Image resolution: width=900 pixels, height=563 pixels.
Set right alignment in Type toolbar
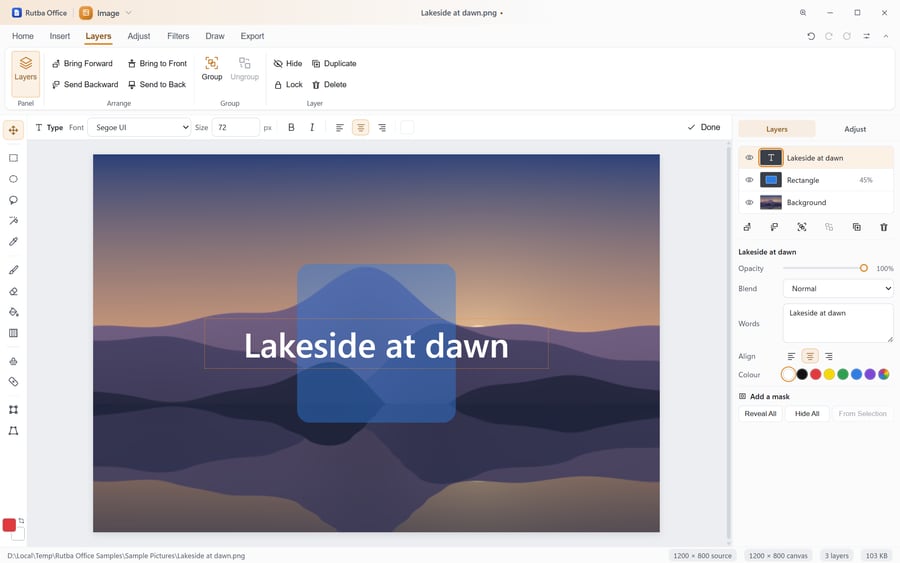[382, 127]
